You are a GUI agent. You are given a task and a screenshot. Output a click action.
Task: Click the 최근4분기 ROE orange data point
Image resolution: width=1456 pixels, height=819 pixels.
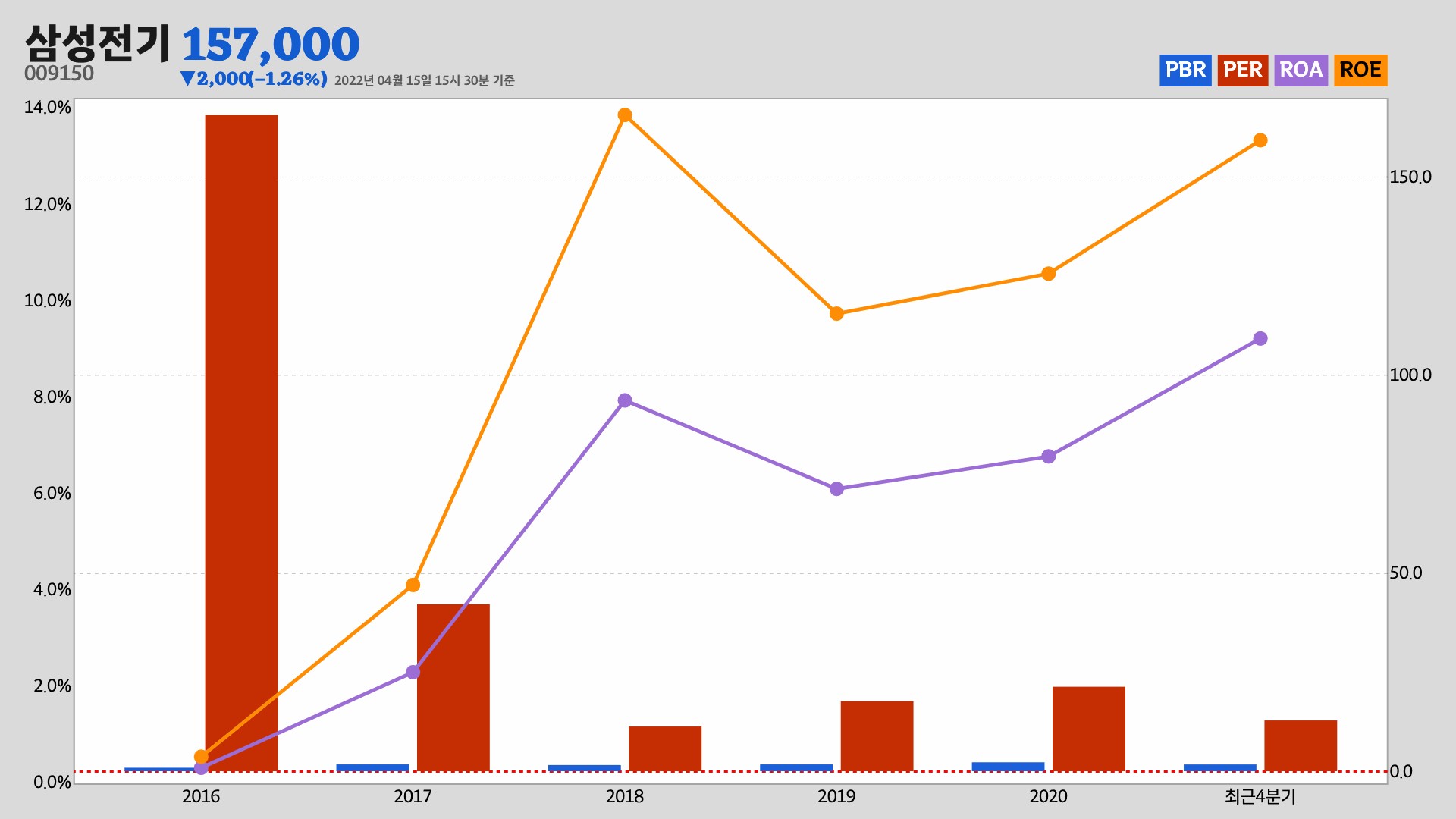point(1260,140)
